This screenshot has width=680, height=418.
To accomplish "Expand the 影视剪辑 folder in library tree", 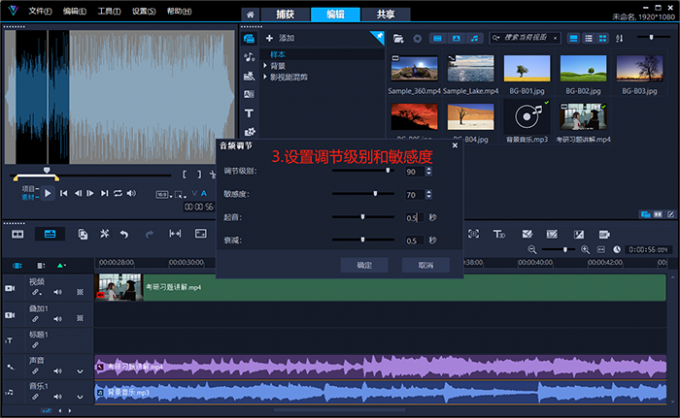I will (x=265, y=76).
